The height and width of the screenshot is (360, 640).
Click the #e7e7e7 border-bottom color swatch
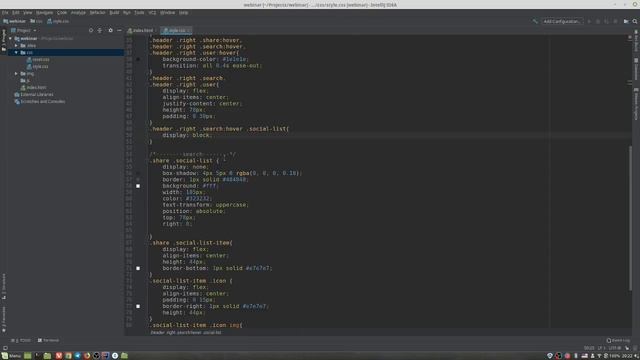138,268
